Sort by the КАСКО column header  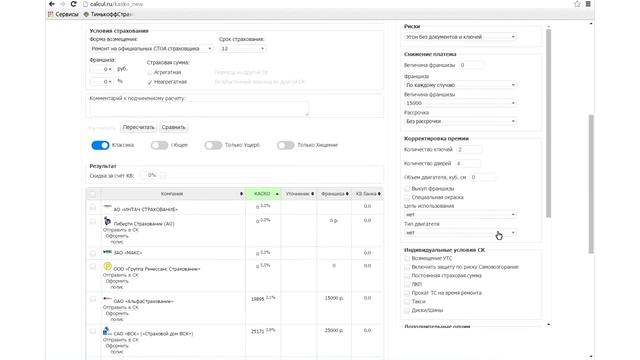tap(263, 194)
